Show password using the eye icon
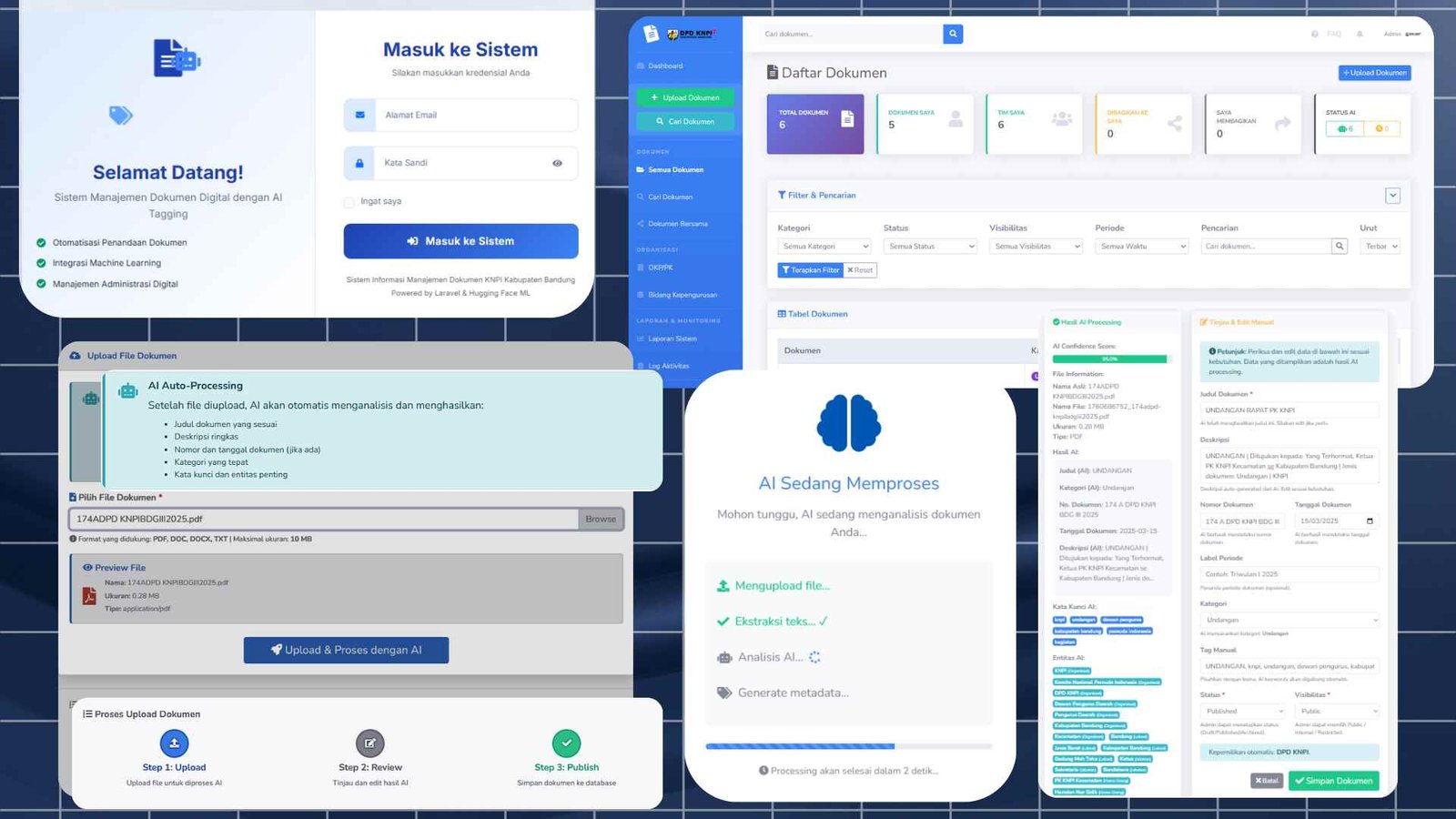This screenshot has width=1456, height=819. 557,164
